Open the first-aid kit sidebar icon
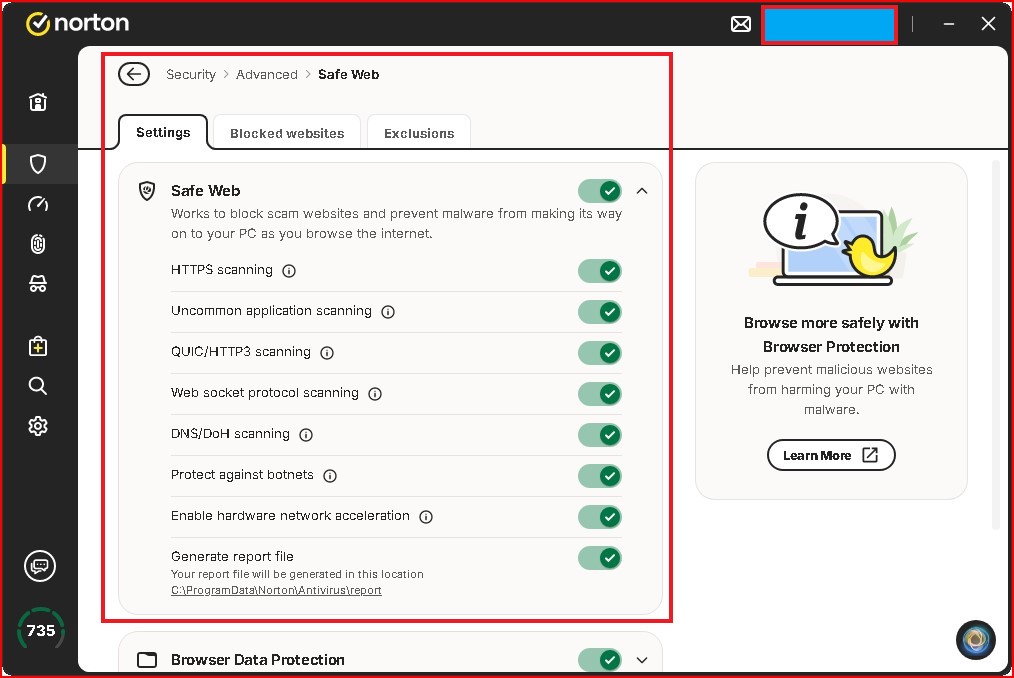 click(38, 346)
